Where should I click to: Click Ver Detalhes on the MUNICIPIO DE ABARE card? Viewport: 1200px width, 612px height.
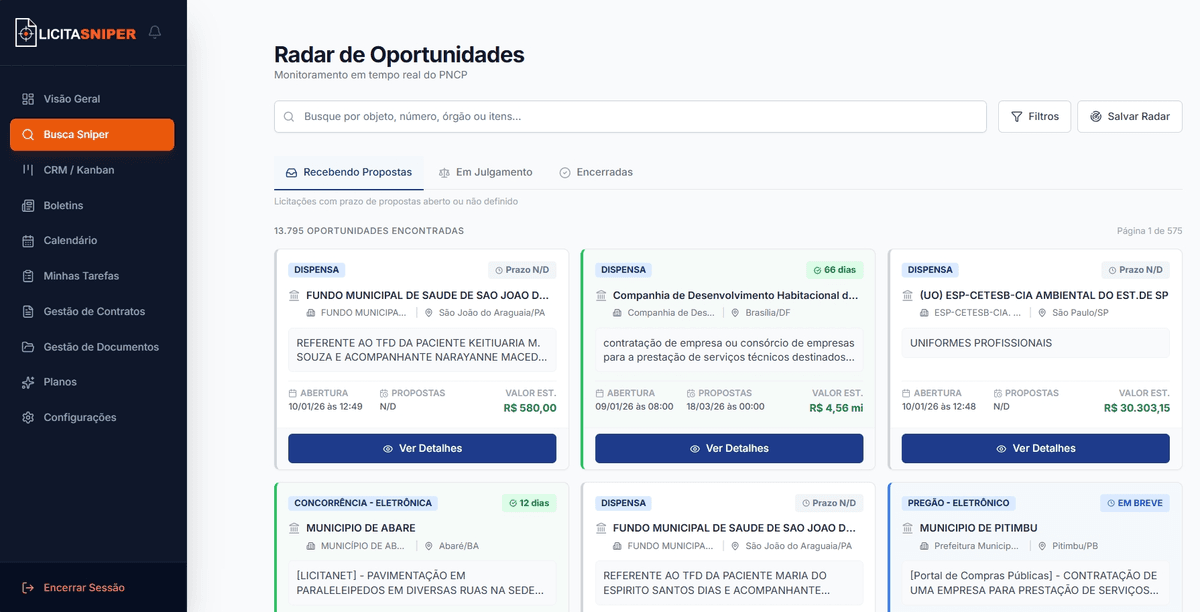(x=421, y=610)
